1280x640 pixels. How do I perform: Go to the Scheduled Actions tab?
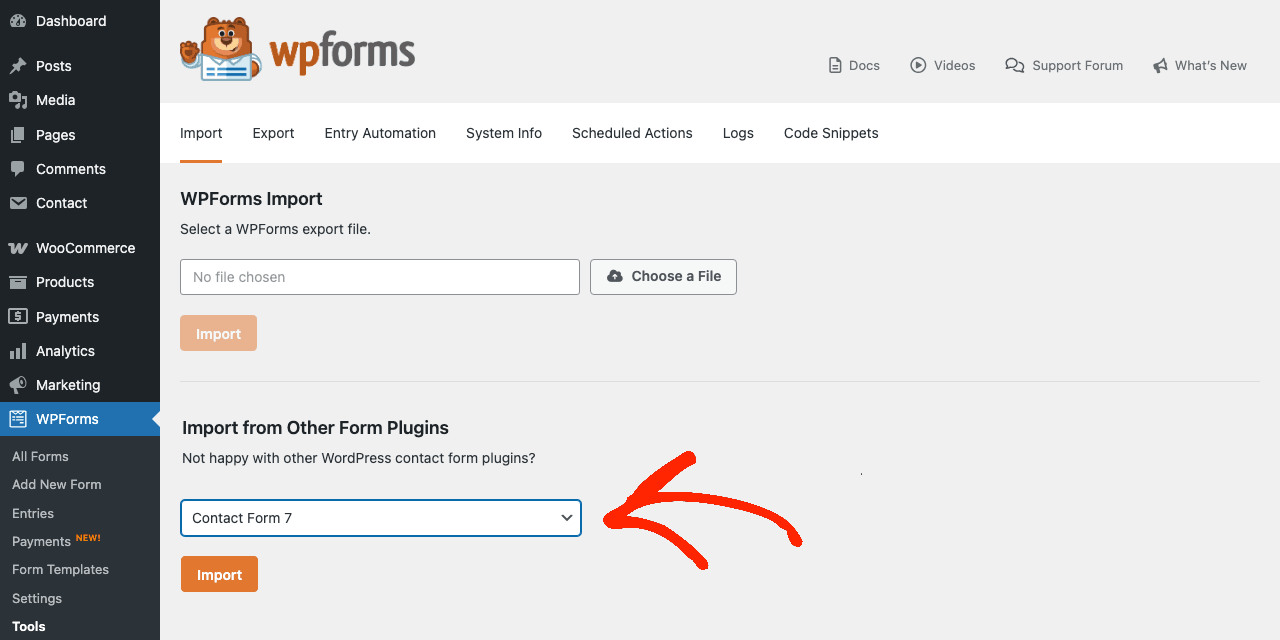point(632,133)
